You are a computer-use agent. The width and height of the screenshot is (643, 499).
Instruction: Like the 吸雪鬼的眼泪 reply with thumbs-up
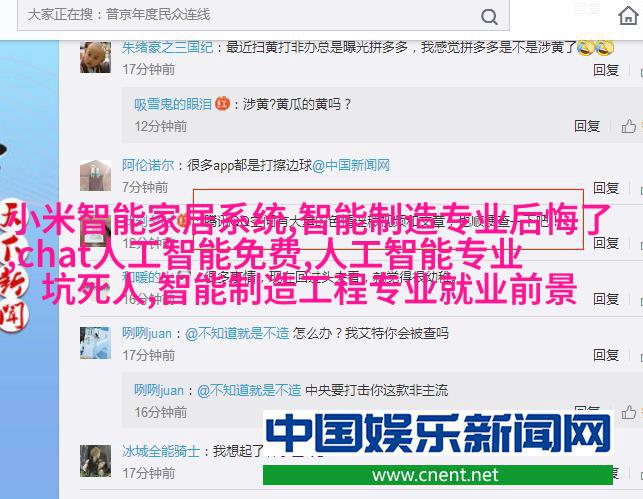(628, 126)
